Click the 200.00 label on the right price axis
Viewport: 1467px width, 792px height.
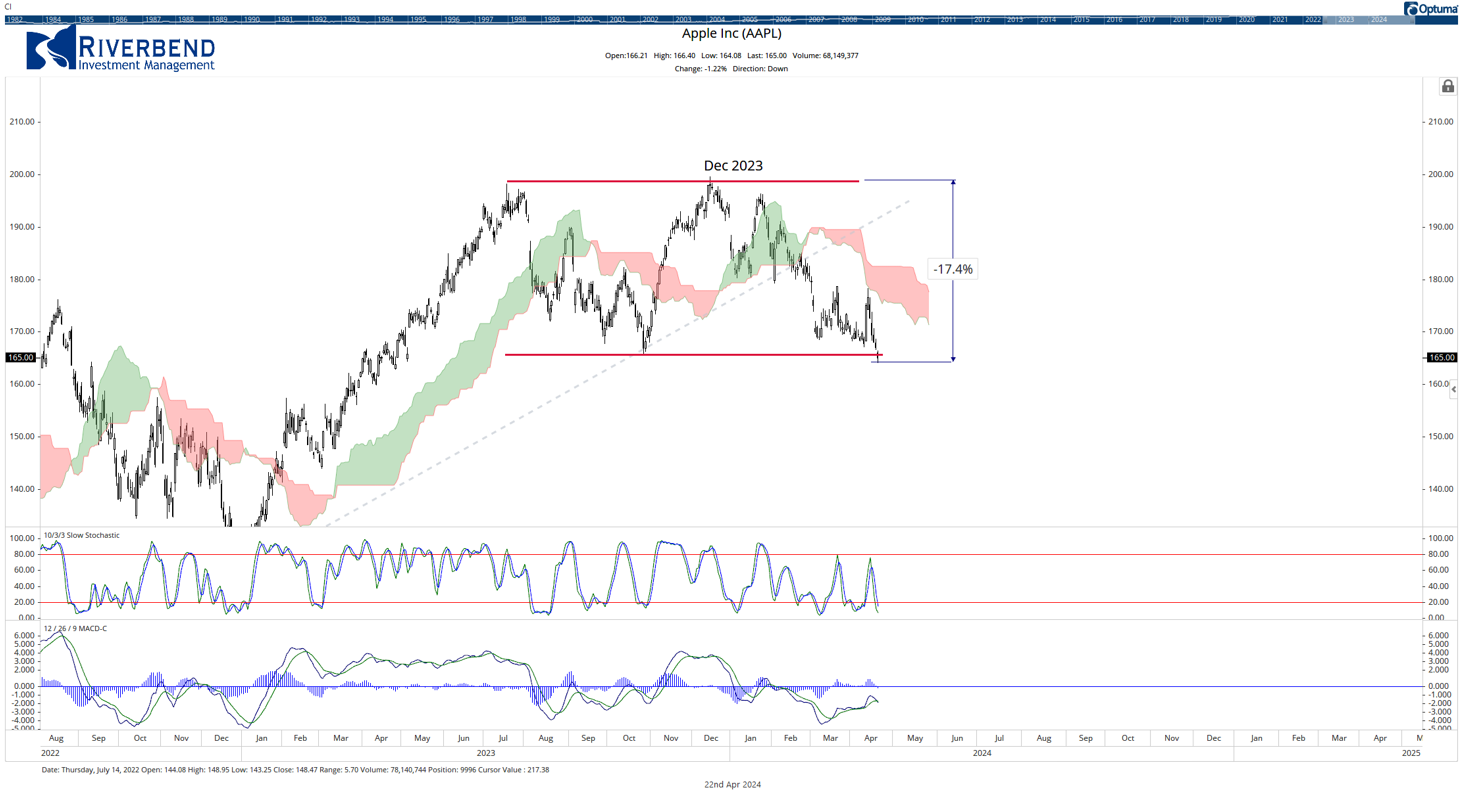(x=1442, y=174)
